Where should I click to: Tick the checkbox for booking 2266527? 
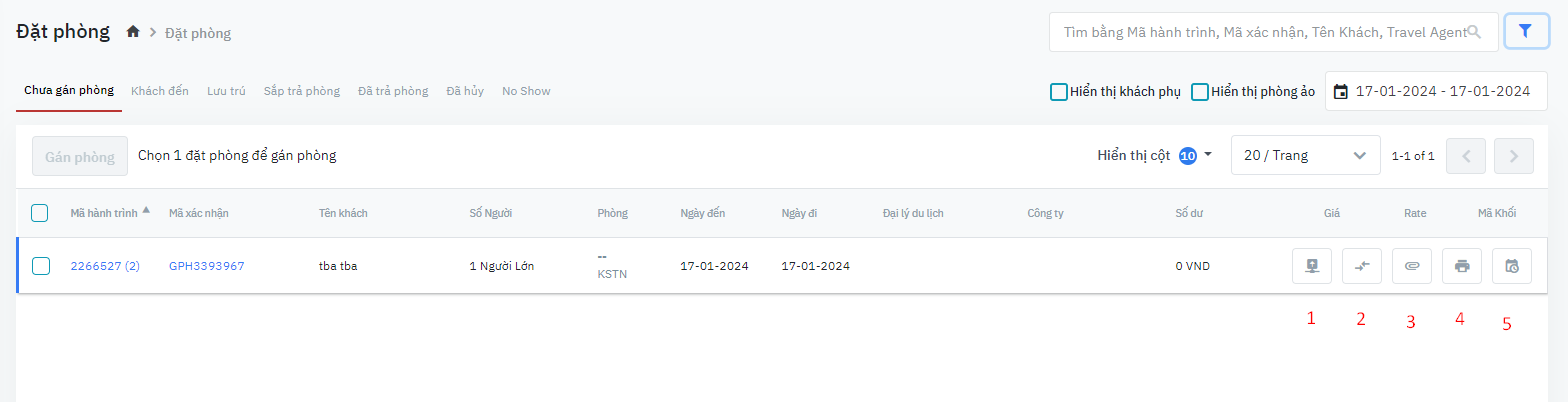point(40,266)
